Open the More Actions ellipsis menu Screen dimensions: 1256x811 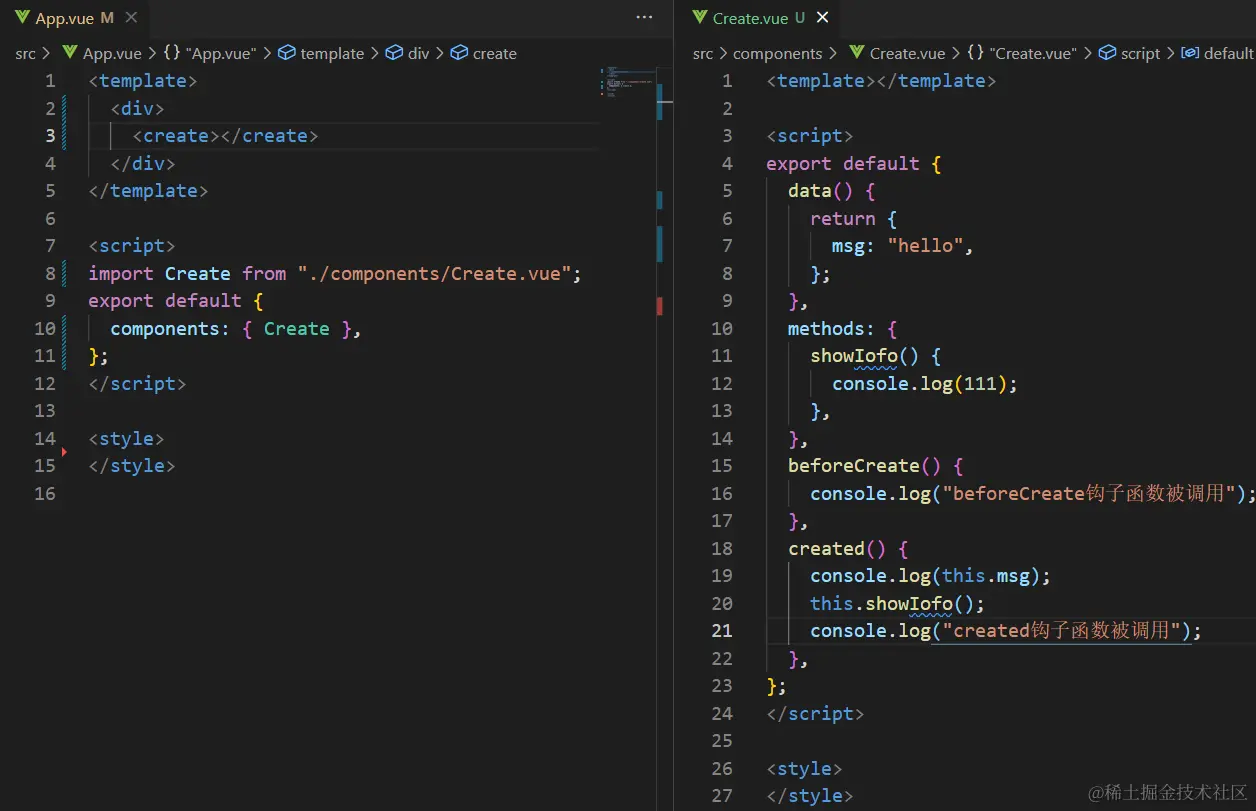[644, 18]
